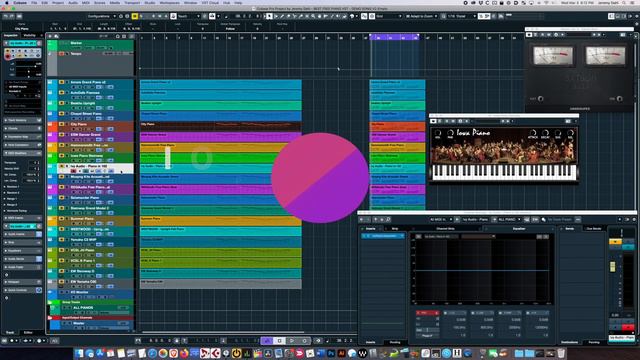Click the Play button in transport bar
This screenshot has height=360, width=640.
point(291,340)
